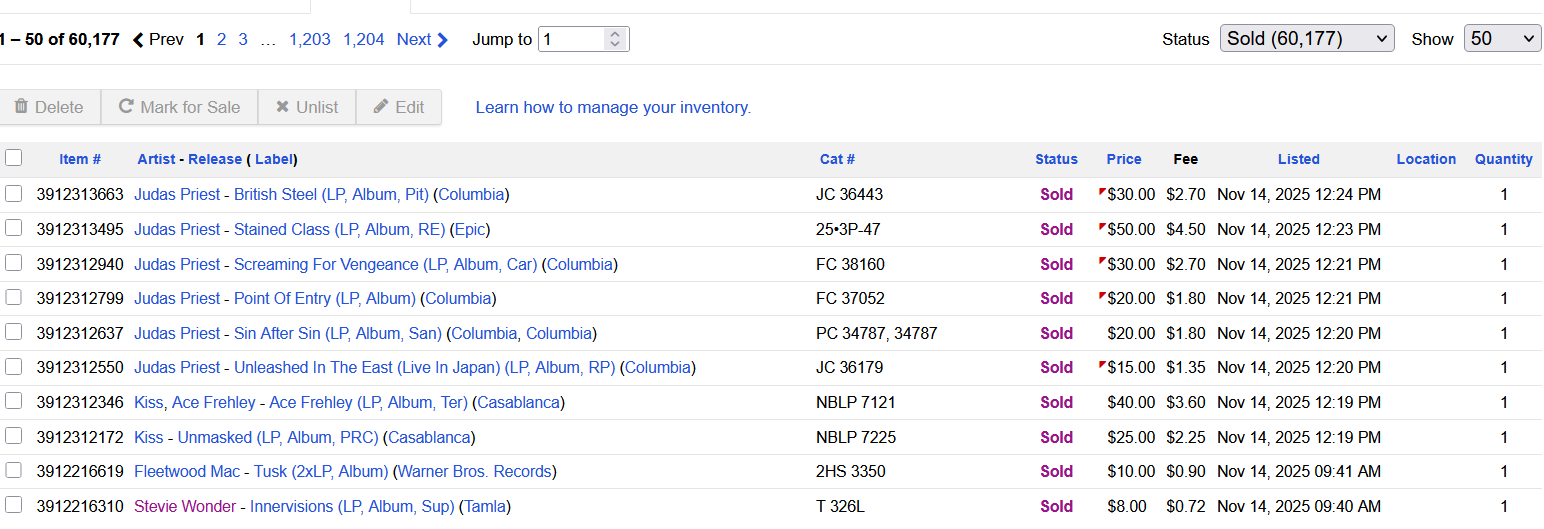
Task: Check the box for Point Of Entry row
Action: [x=13, y=297]
